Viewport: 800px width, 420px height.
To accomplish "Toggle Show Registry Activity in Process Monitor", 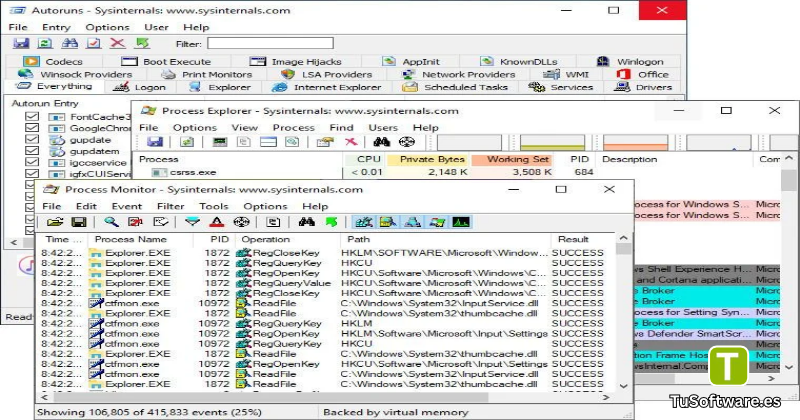I will (364, 222).
